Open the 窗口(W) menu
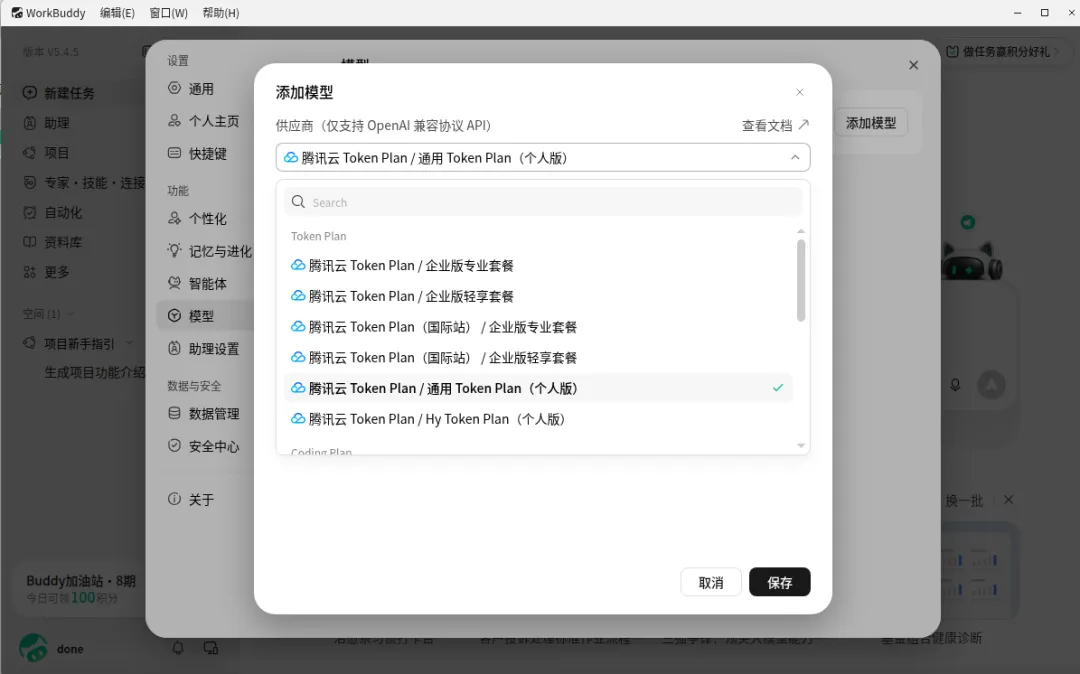Screen dimensions: 1080x674 click(169, 12)
